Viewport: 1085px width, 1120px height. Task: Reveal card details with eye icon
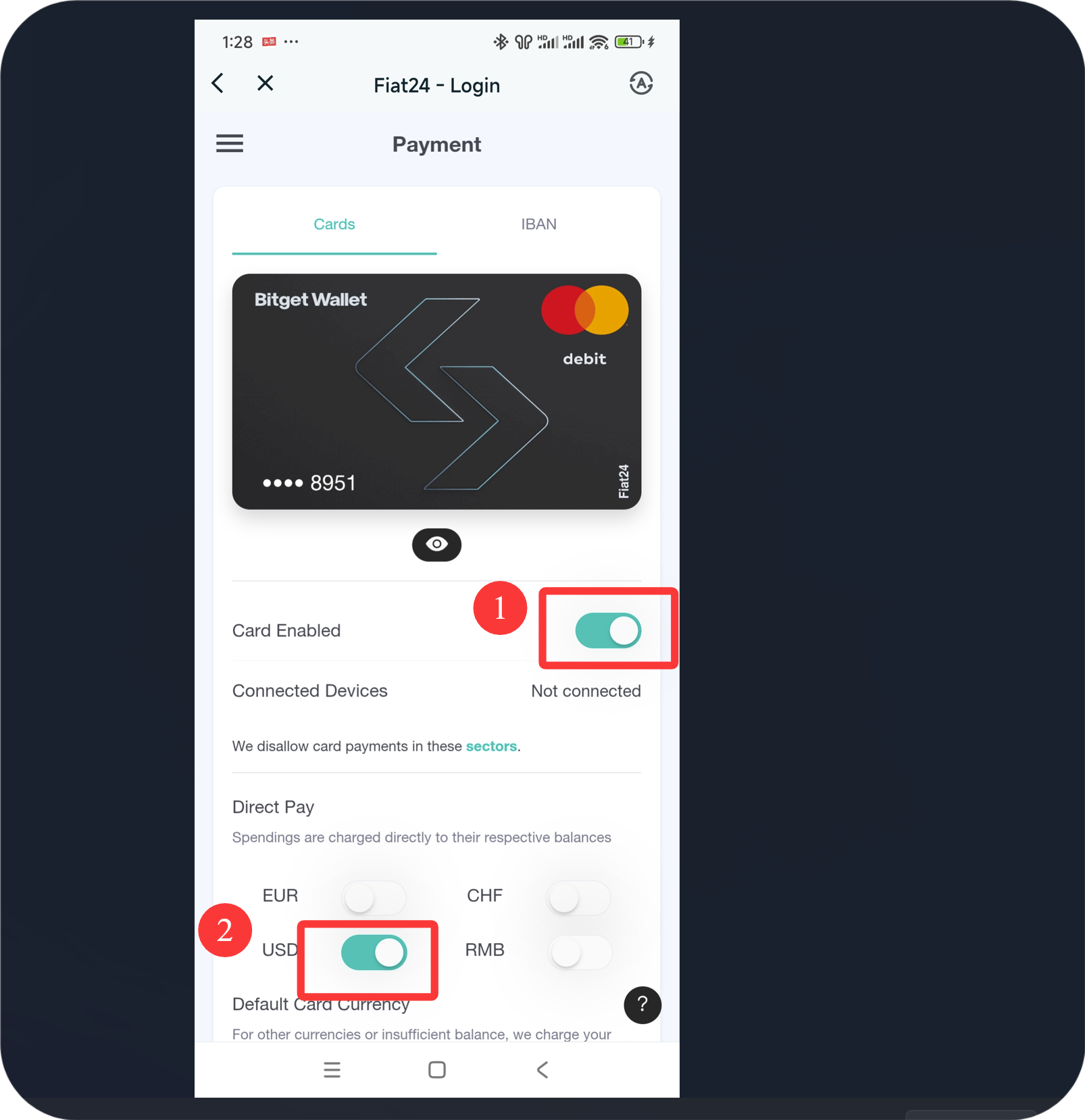pos(437,544)
